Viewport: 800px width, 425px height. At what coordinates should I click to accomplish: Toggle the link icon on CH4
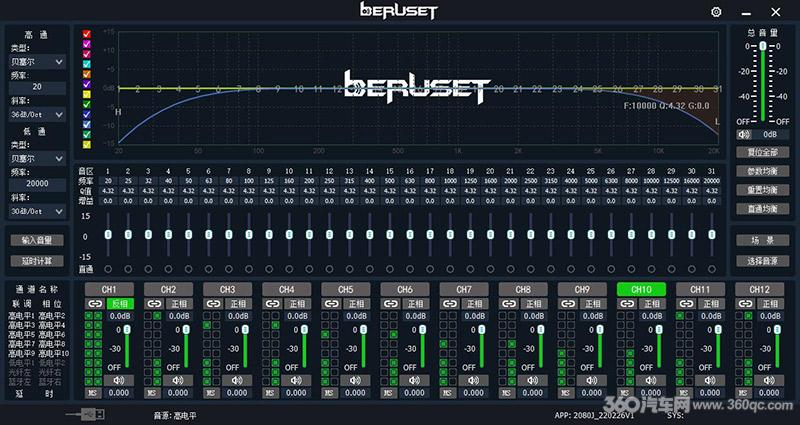[272, 304]
